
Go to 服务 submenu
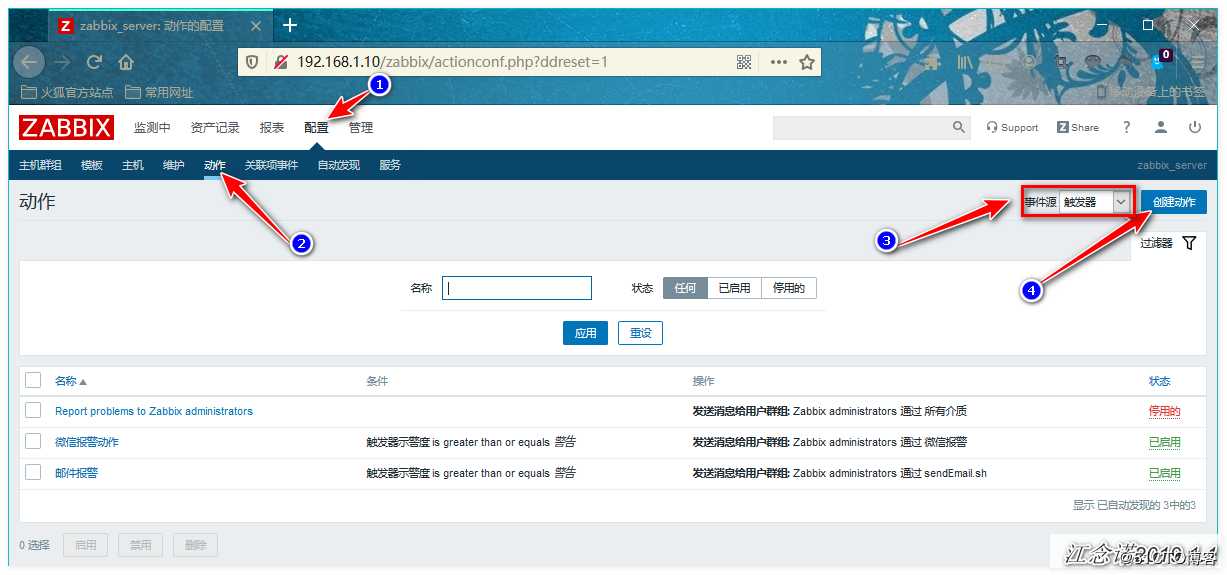point(390,165)
